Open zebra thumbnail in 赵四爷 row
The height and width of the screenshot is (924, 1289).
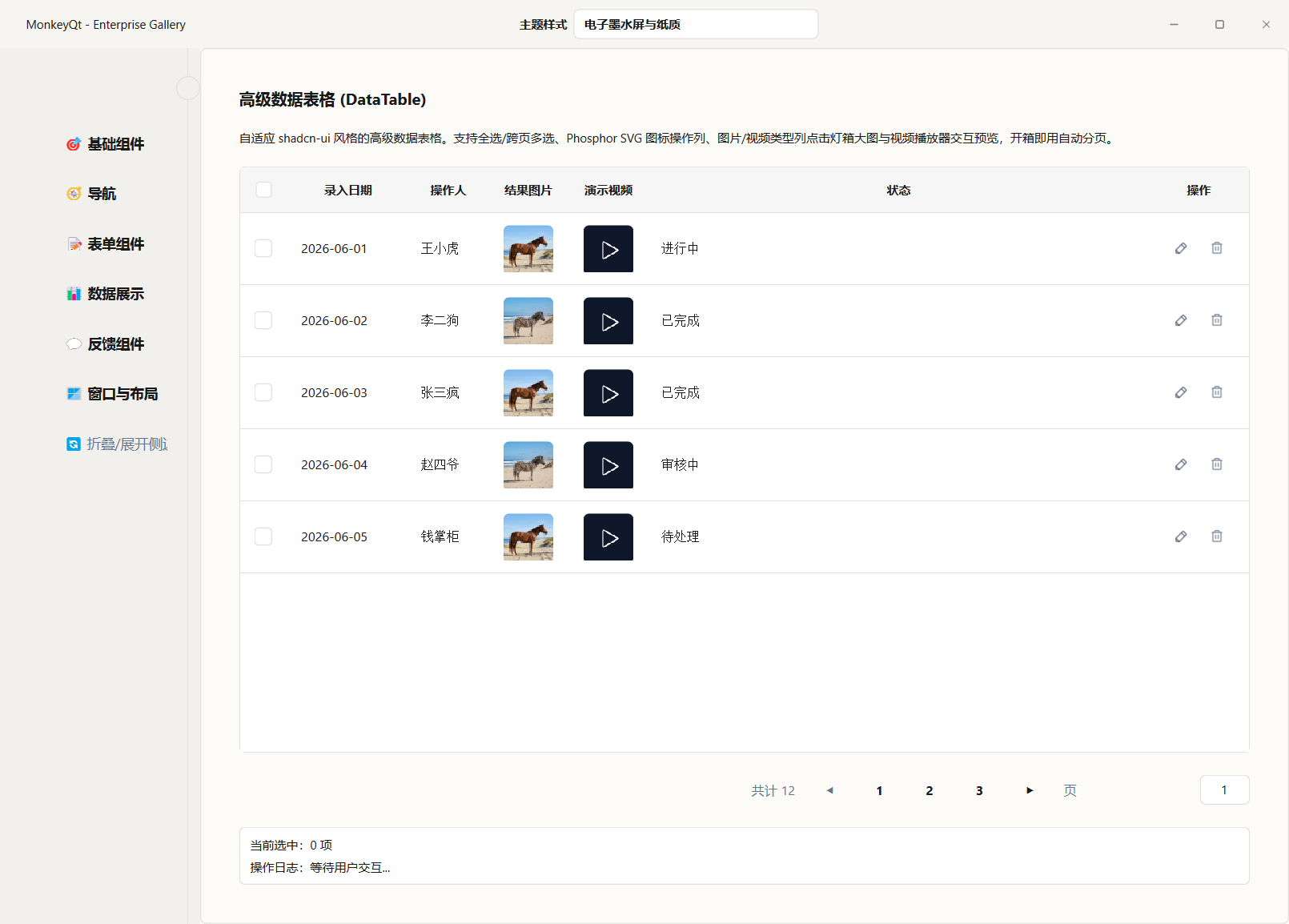pyautogui.click(x=528, y=465)
